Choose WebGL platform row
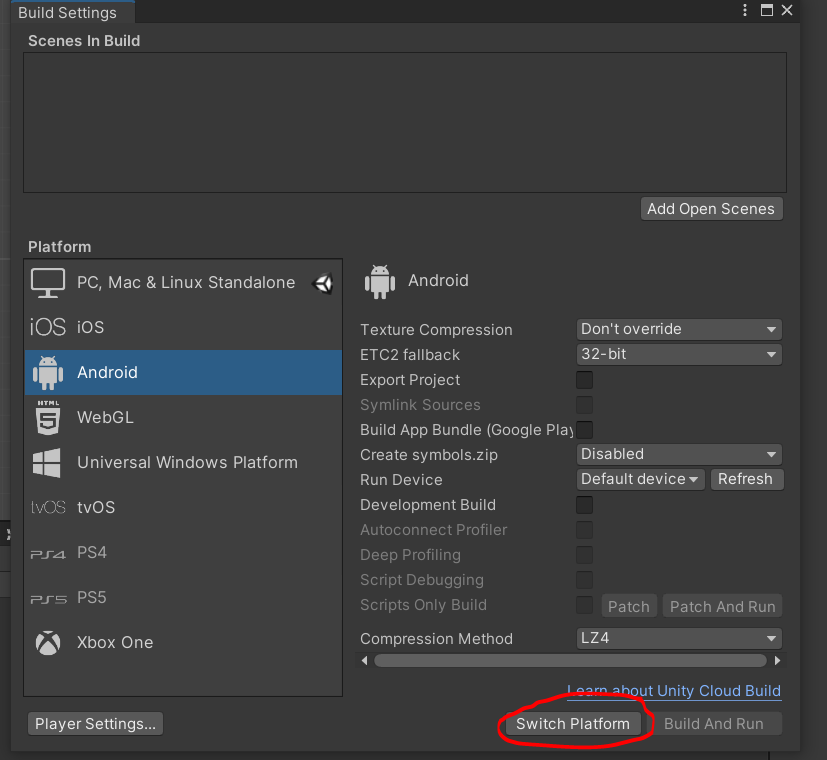The width and height of the screenshot is (827, 760). 183,418
